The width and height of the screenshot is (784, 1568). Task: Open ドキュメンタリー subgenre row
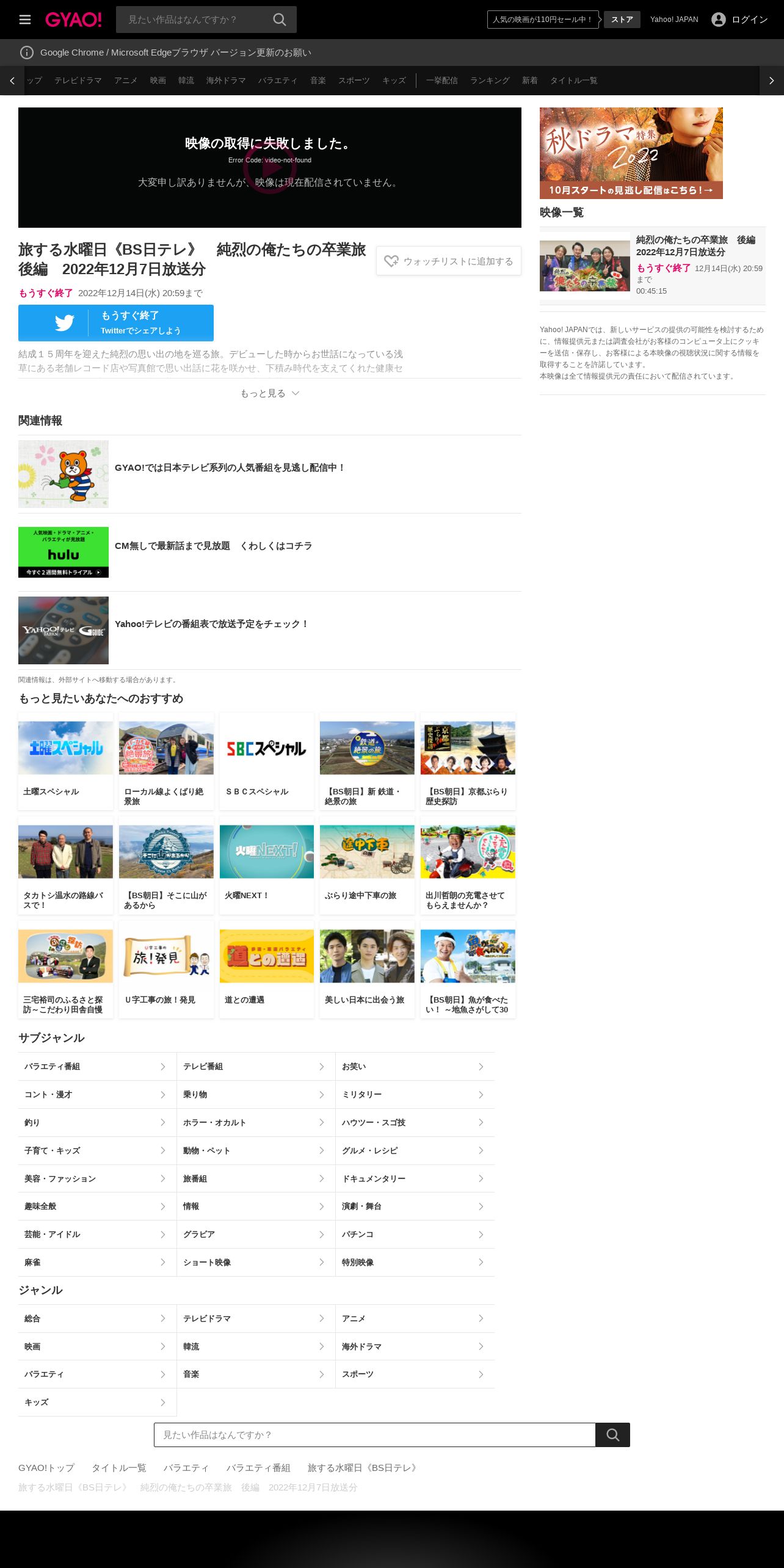coord(415,1179)
